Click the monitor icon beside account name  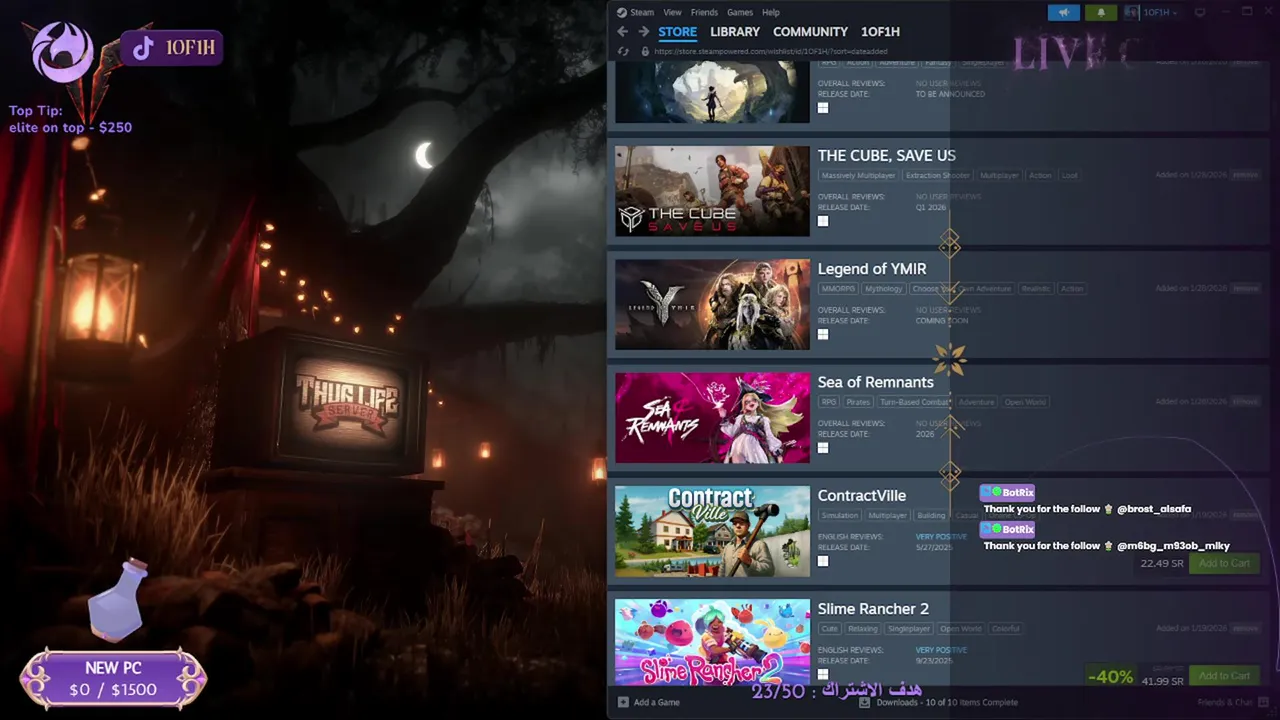tap(1200, 12)
